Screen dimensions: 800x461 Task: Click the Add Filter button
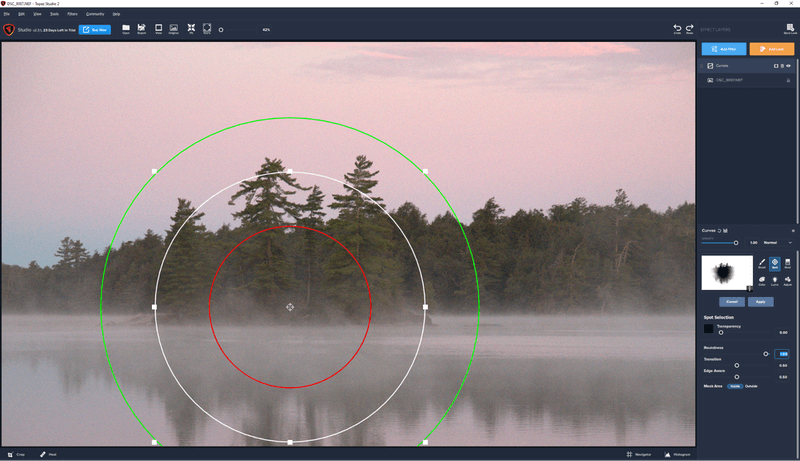(724, 48)
